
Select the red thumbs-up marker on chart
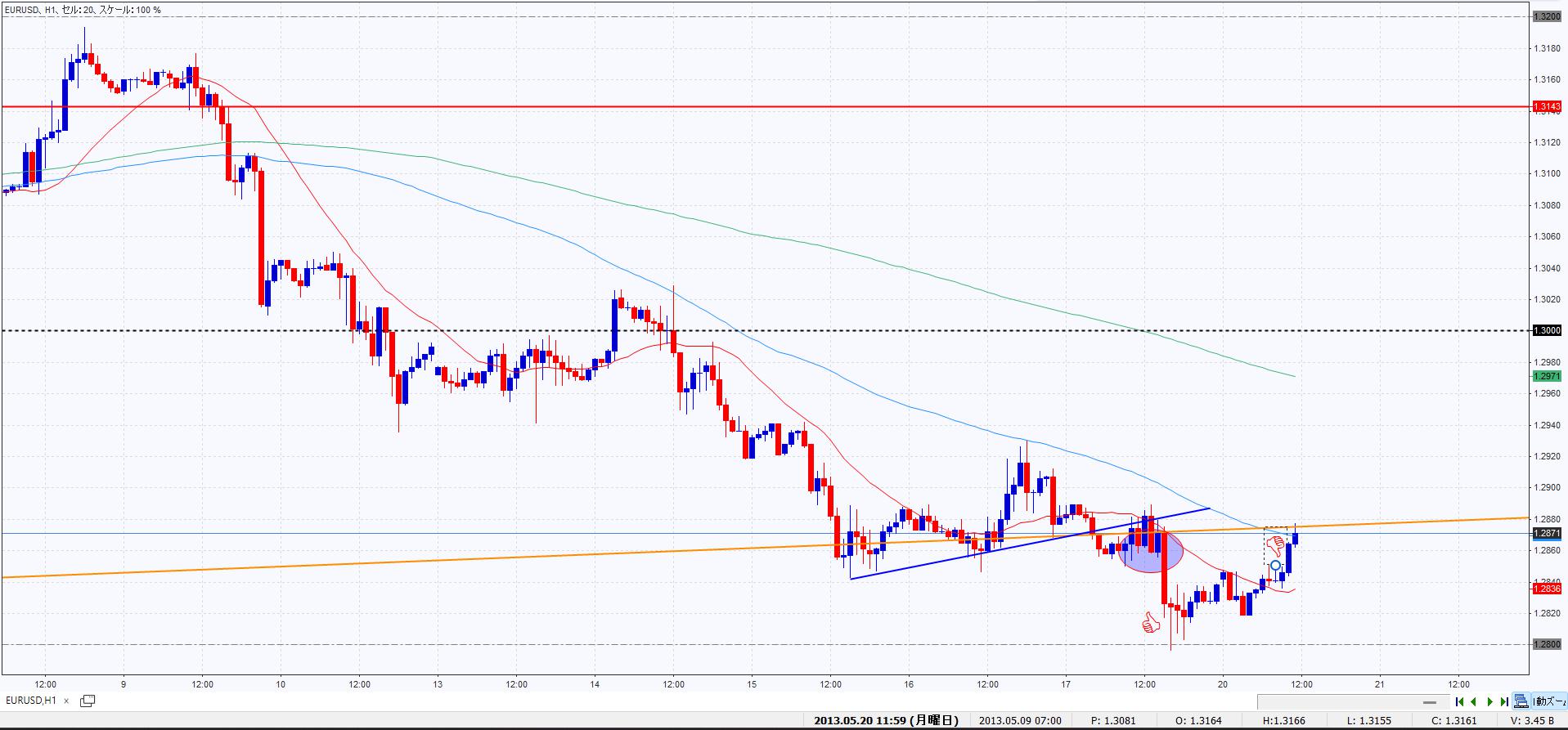tap(1151, 625)
